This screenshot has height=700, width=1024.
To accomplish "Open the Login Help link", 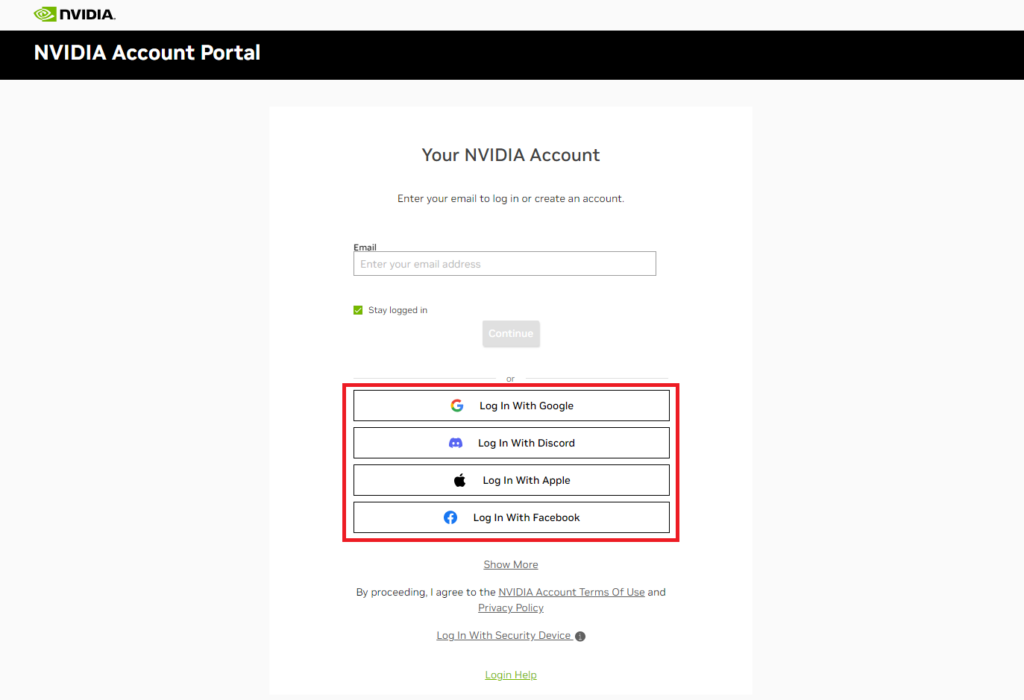I will 511,675.
